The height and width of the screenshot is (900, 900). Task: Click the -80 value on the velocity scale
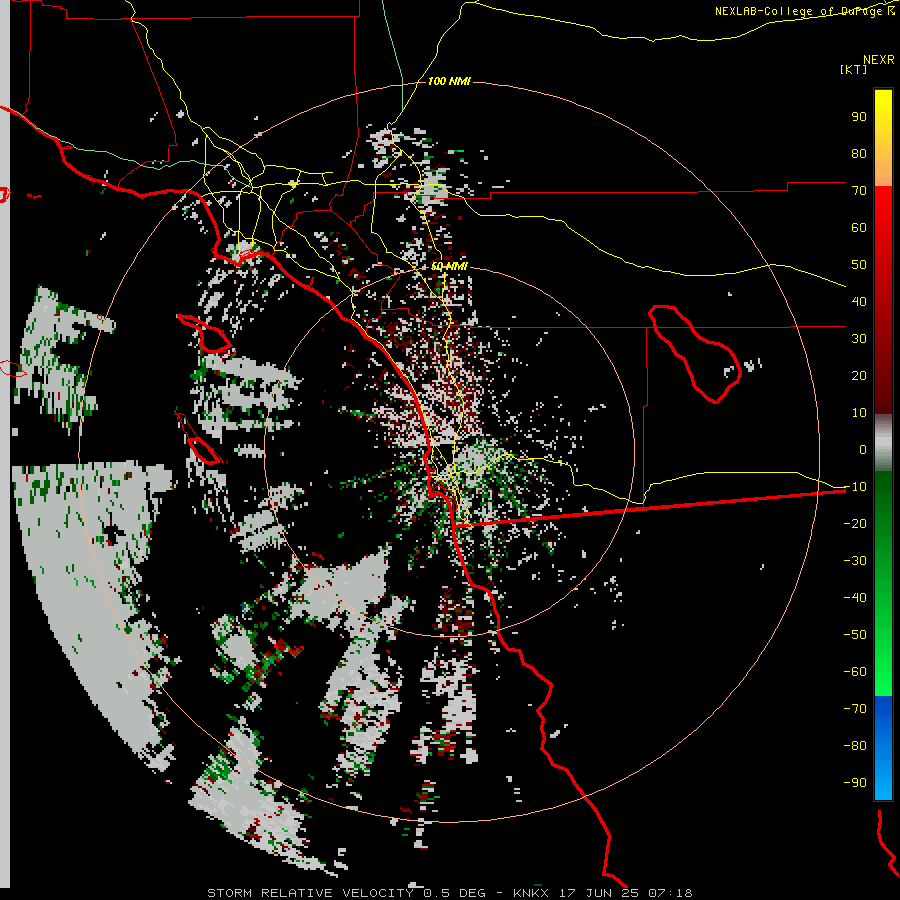855,746
